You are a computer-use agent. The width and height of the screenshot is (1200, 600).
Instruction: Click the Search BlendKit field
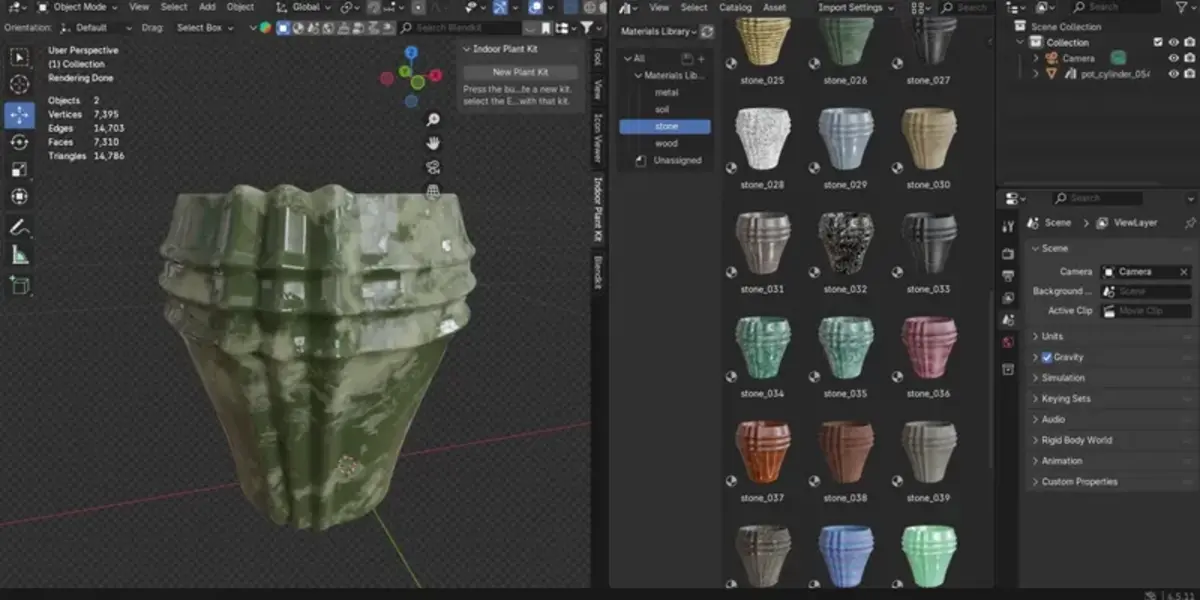click(x=458, y=28)
